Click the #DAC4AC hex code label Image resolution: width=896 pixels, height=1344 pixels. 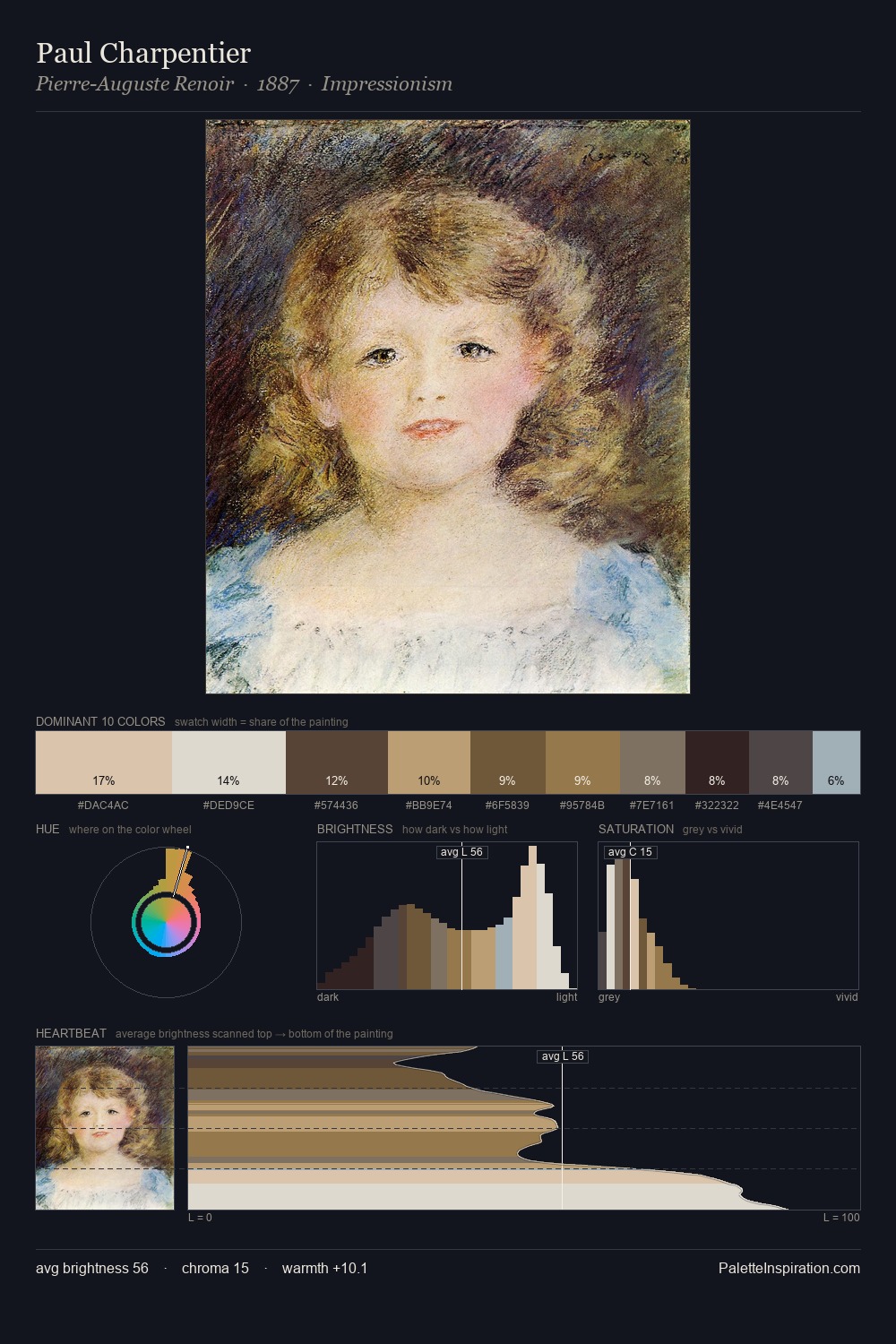(103, 806)
